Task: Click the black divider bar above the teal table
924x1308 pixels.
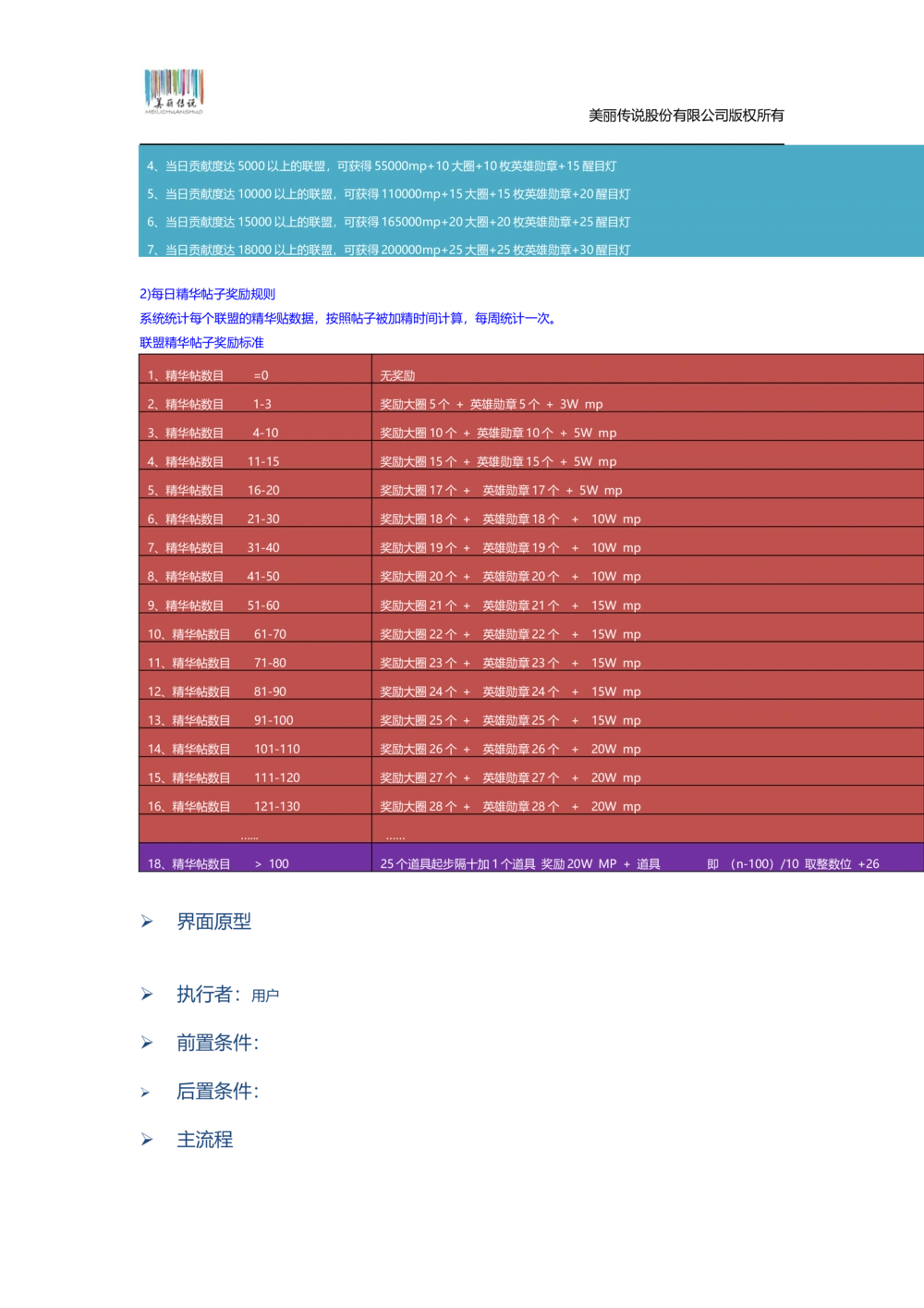Action: [x=462, y=143]
